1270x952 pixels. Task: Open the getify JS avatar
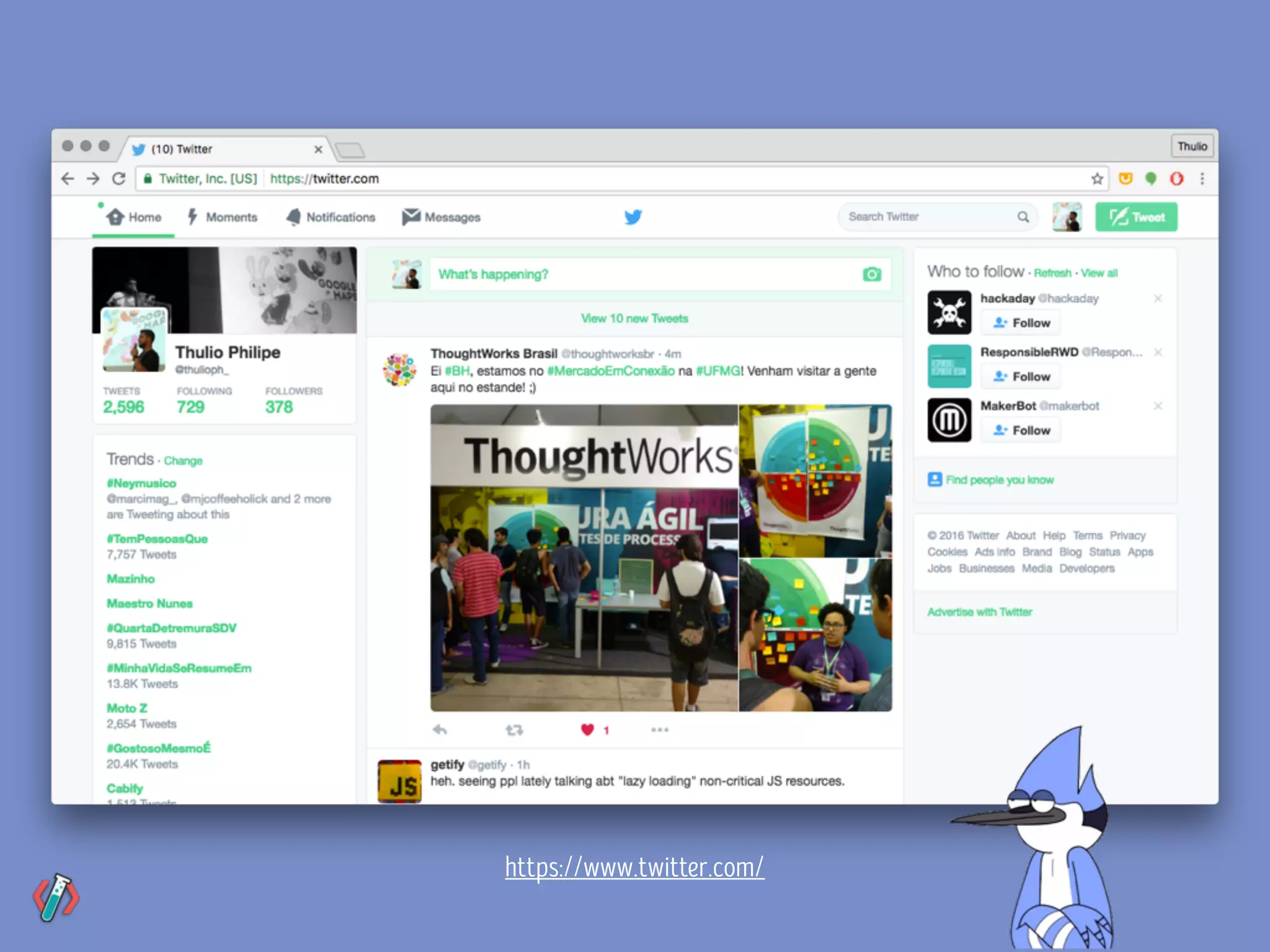pos(399,782)
